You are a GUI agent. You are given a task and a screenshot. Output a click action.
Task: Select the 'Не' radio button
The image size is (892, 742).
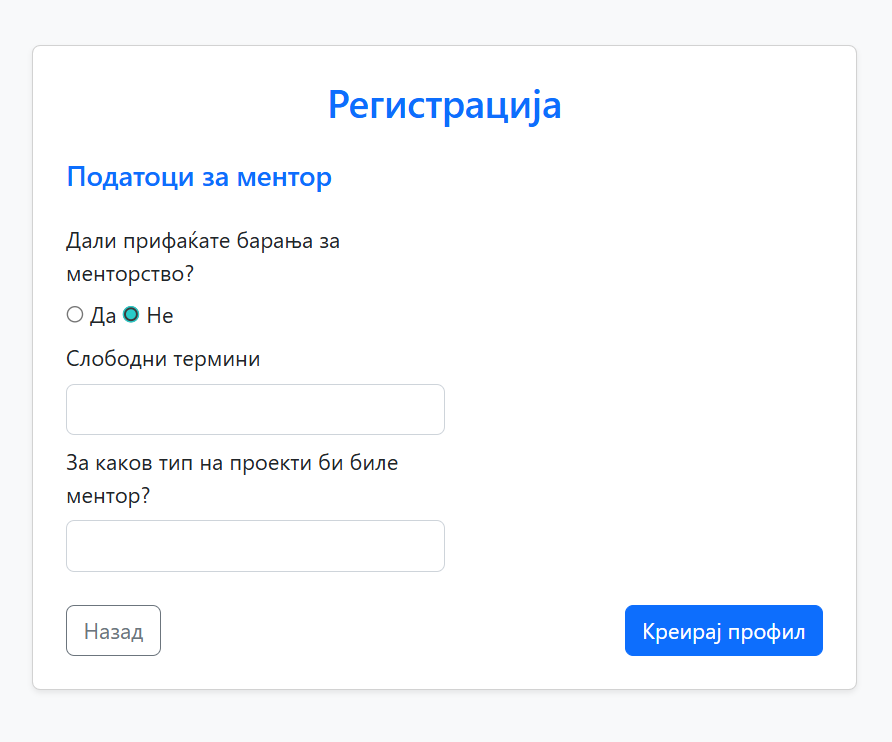tap(131, 315)
